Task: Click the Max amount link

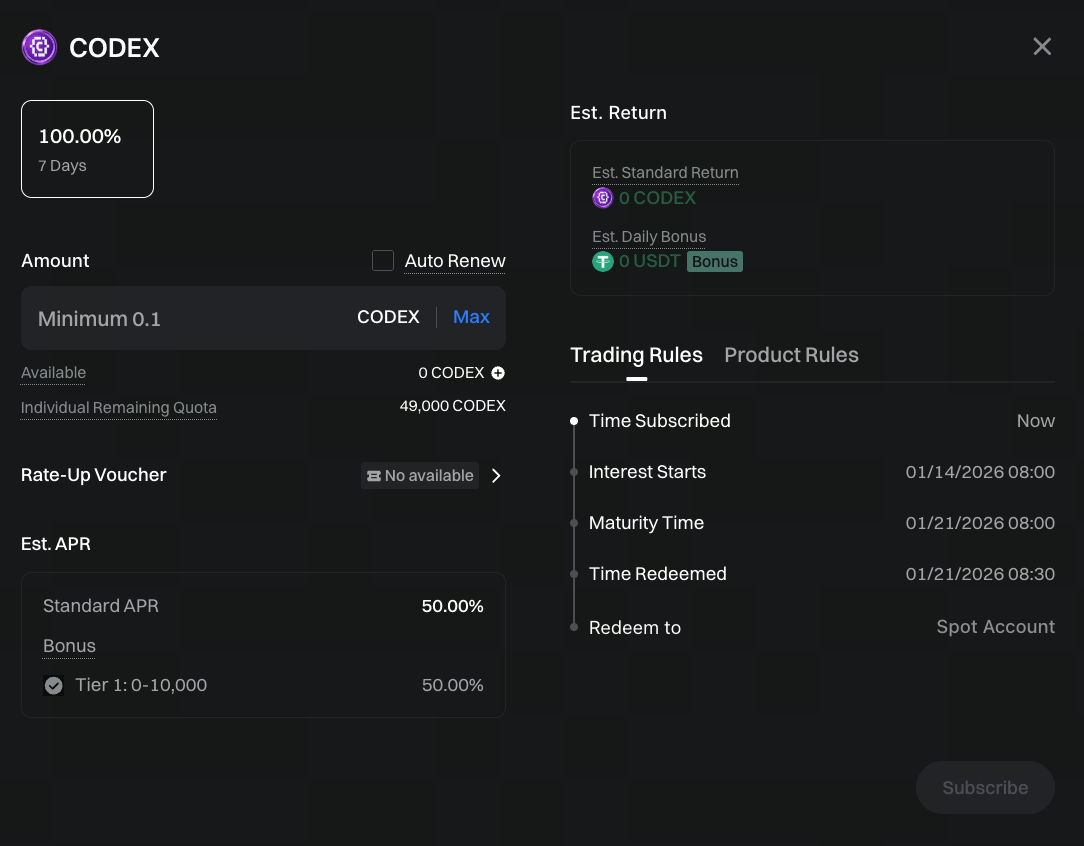Action: pyautogui.click(x=471, y=317)
